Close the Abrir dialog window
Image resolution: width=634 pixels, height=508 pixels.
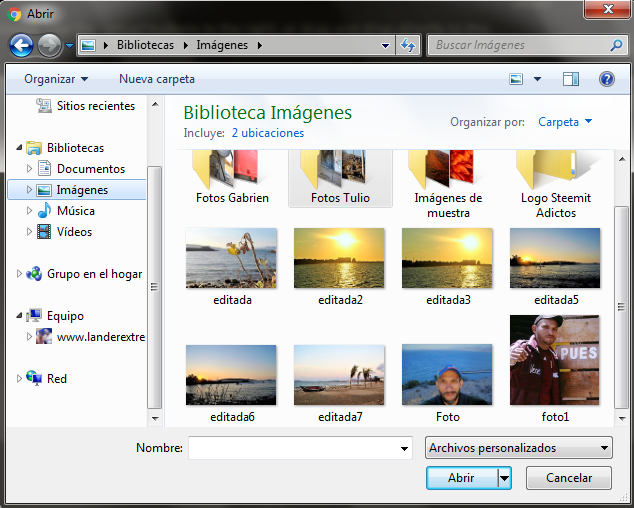click(x=608, y=9)
